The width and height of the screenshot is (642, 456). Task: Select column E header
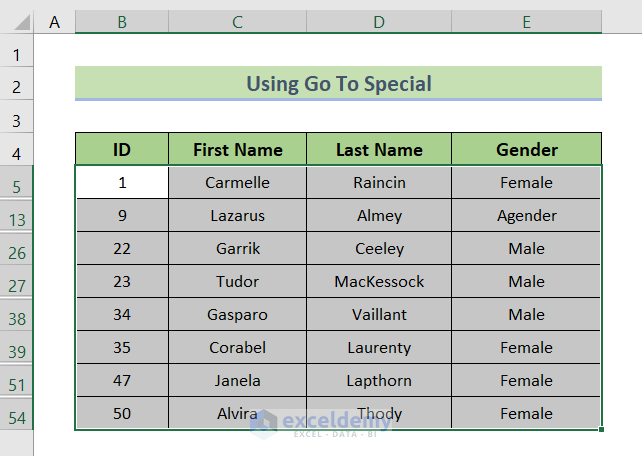[526, 21]
